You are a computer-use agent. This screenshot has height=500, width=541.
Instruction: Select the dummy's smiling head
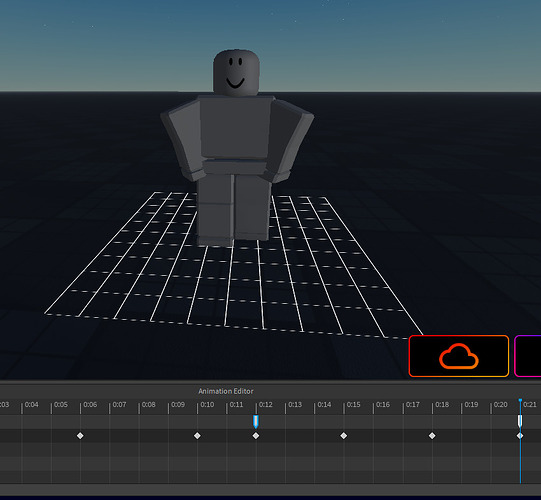(236, 72)
